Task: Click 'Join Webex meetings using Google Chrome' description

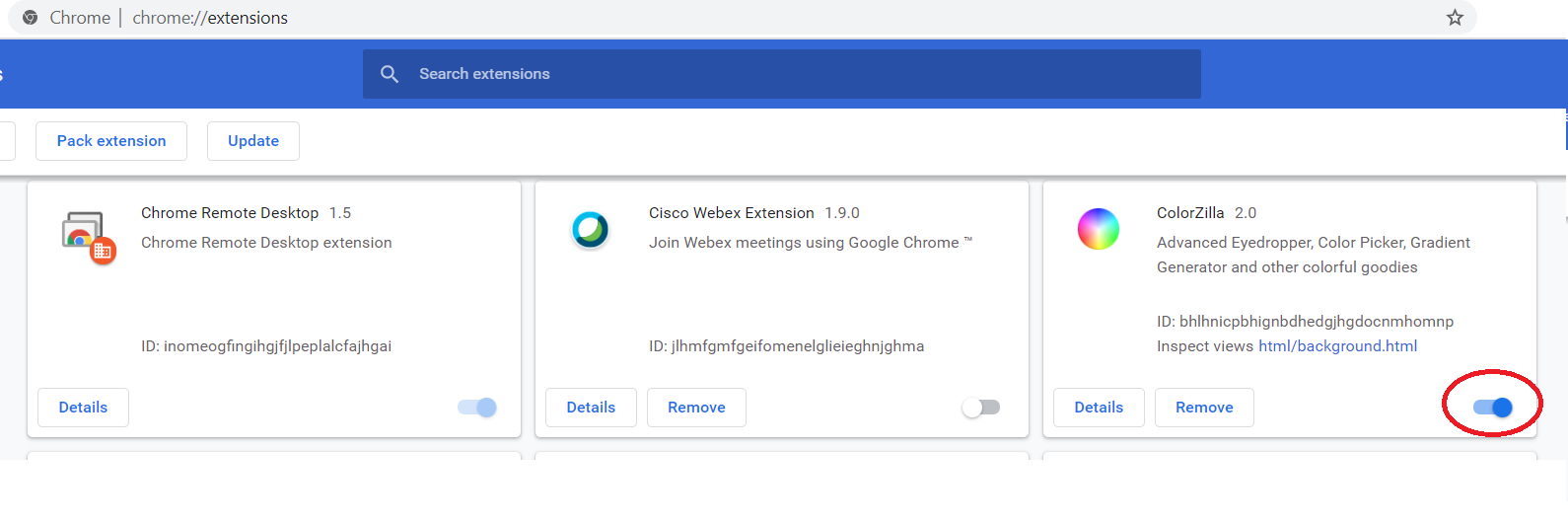Action: (811, 243)
